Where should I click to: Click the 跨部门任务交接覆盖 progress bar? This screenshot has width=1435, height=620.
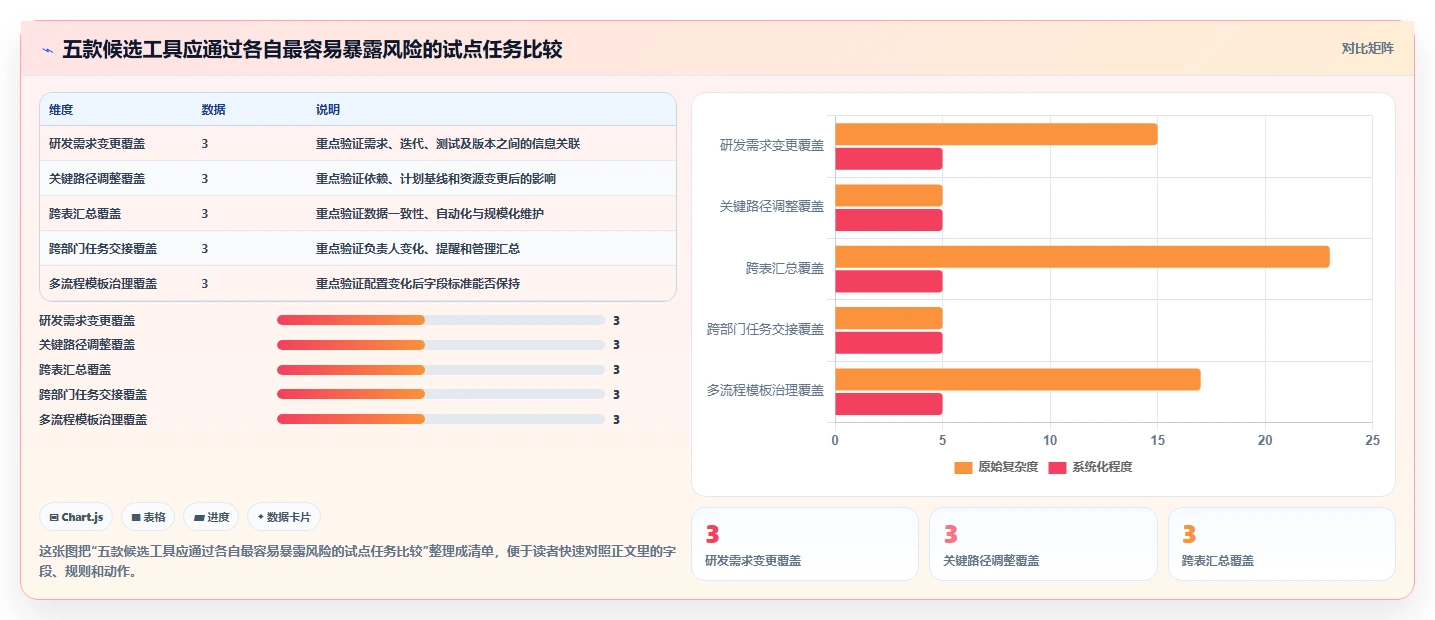(441, 394)
